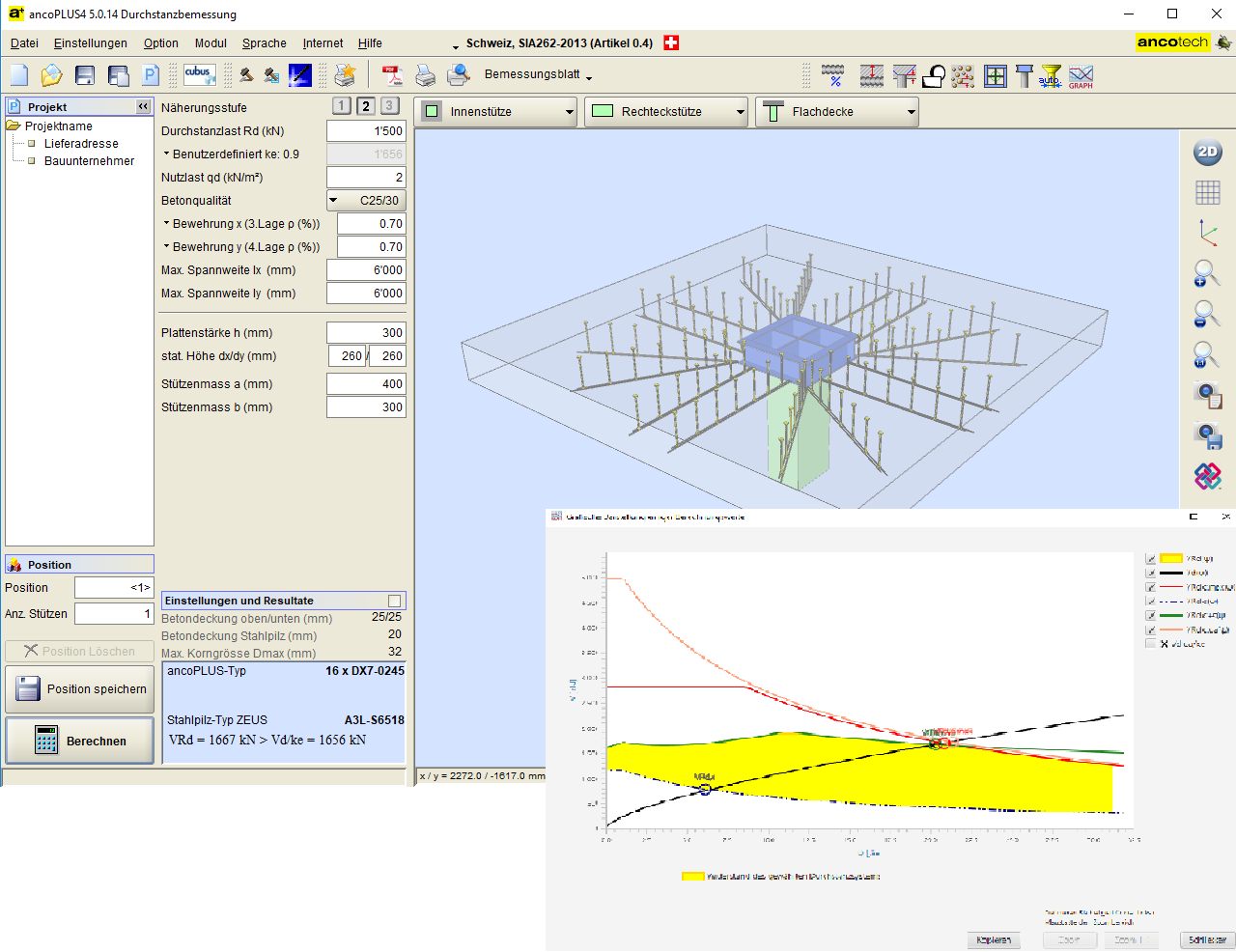Screen dimensions: 1236x952
Task: Click the save floppy disk icon
Action: coord(85,75)
